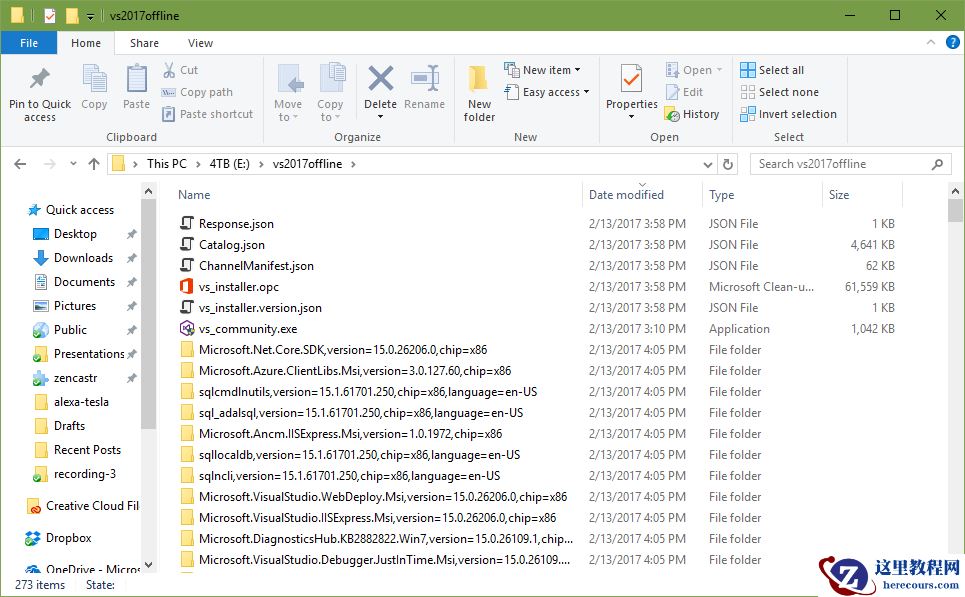
Task: Create a New folder
Action: pos(479,93)
